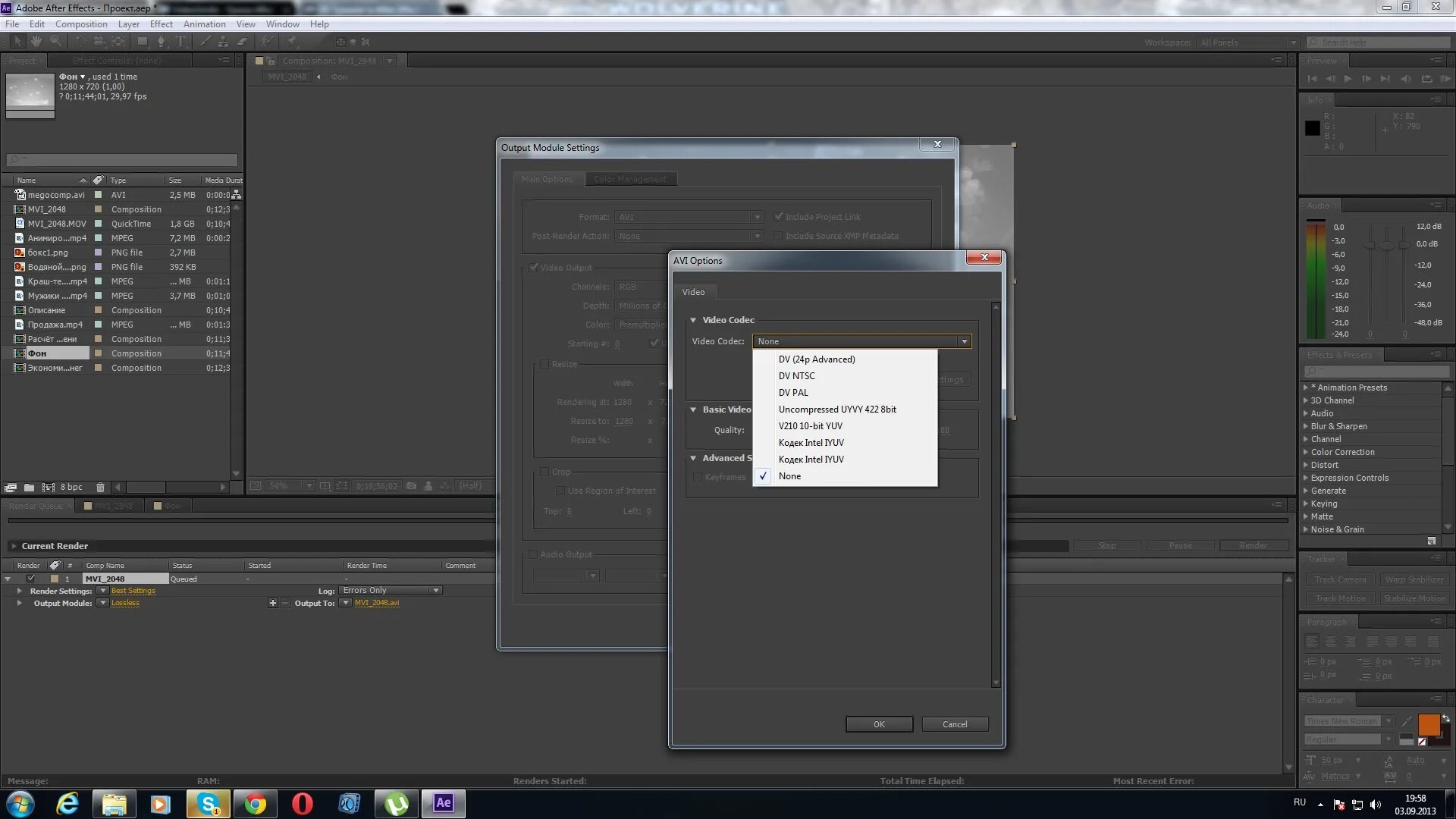Expand the Current Render section
Image resolution: width=1456 pixels, height=819 pixels.
(14, 546)
